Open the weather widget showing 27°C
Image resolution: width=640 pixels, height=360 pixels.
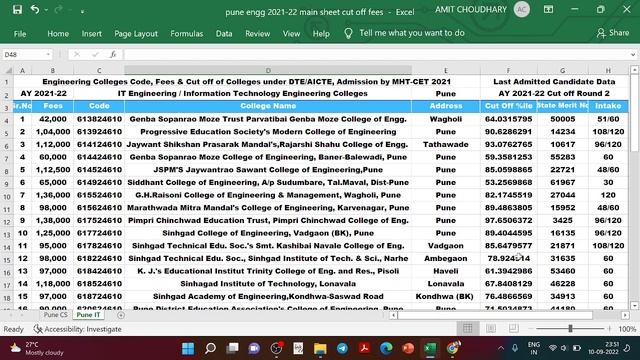tap(37, 348)
